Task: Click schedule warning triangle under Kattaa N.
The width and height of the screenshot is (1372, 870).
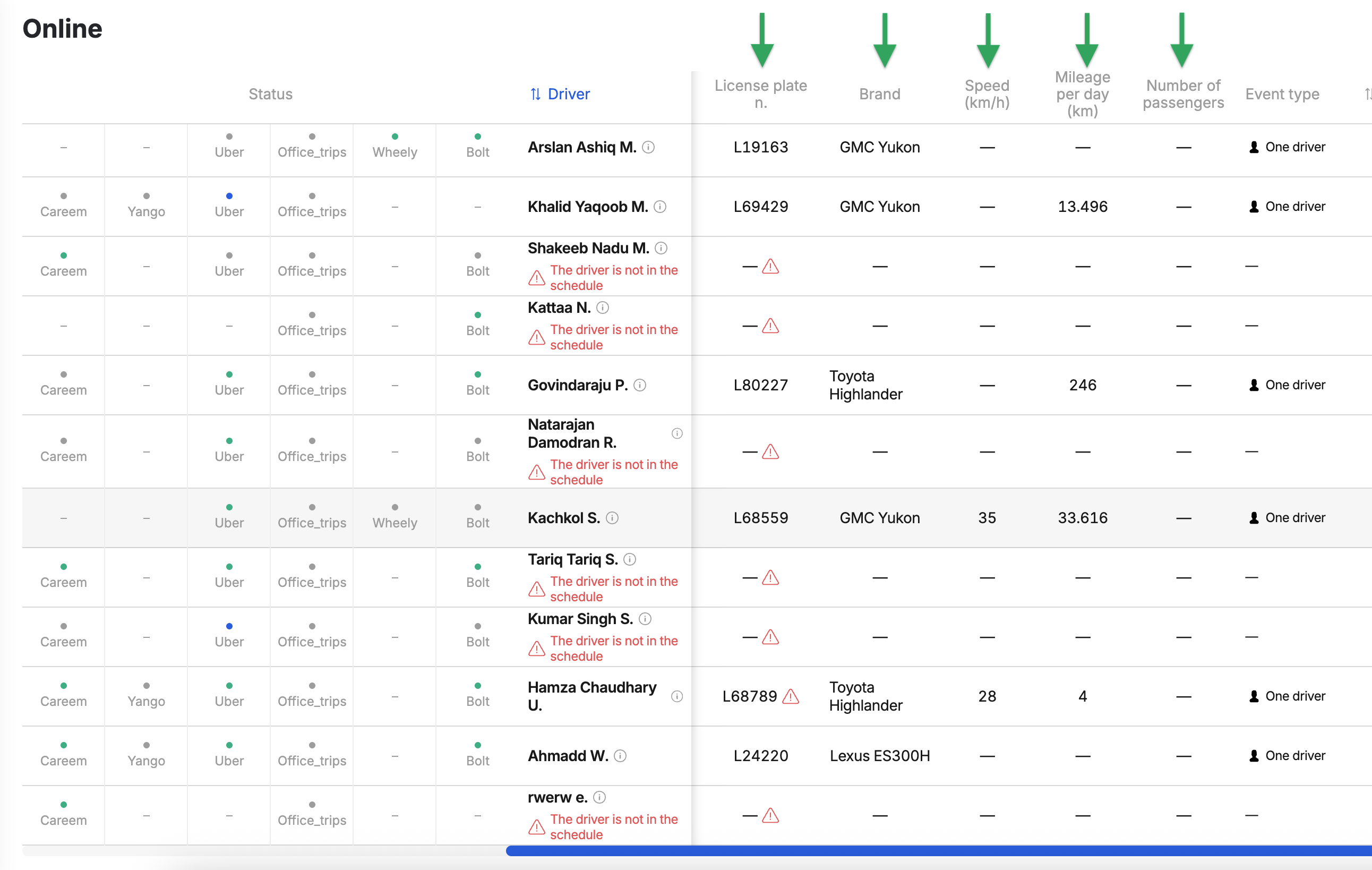Action: click(x=536, y=337)
